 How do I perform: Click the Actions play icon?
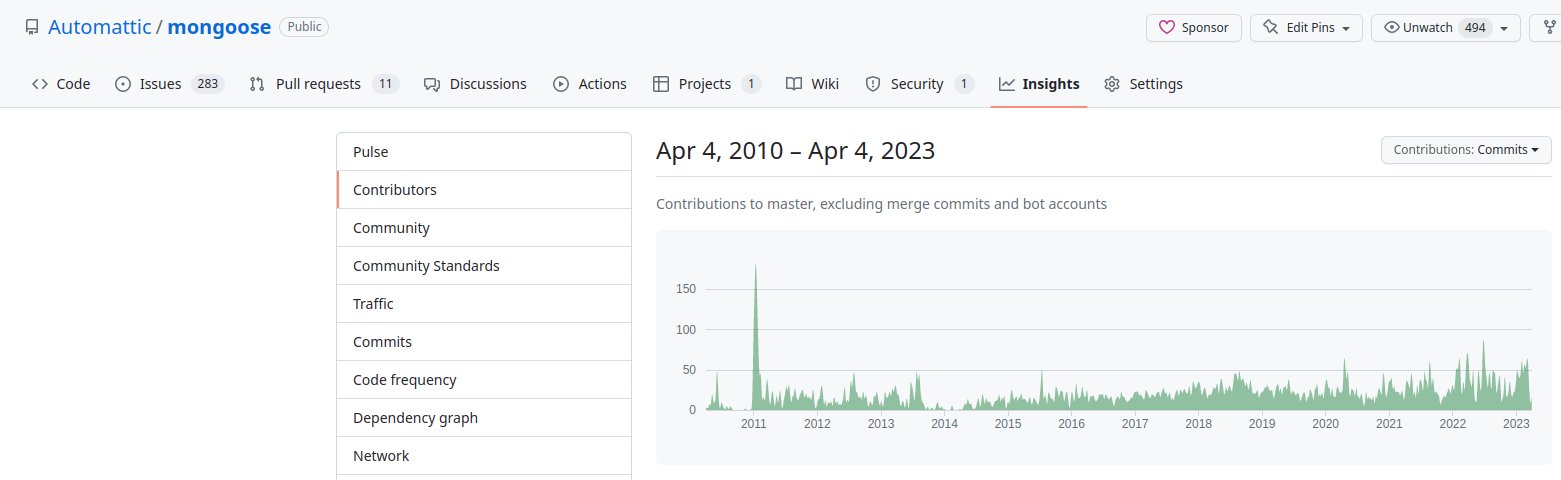pos(561,84)
